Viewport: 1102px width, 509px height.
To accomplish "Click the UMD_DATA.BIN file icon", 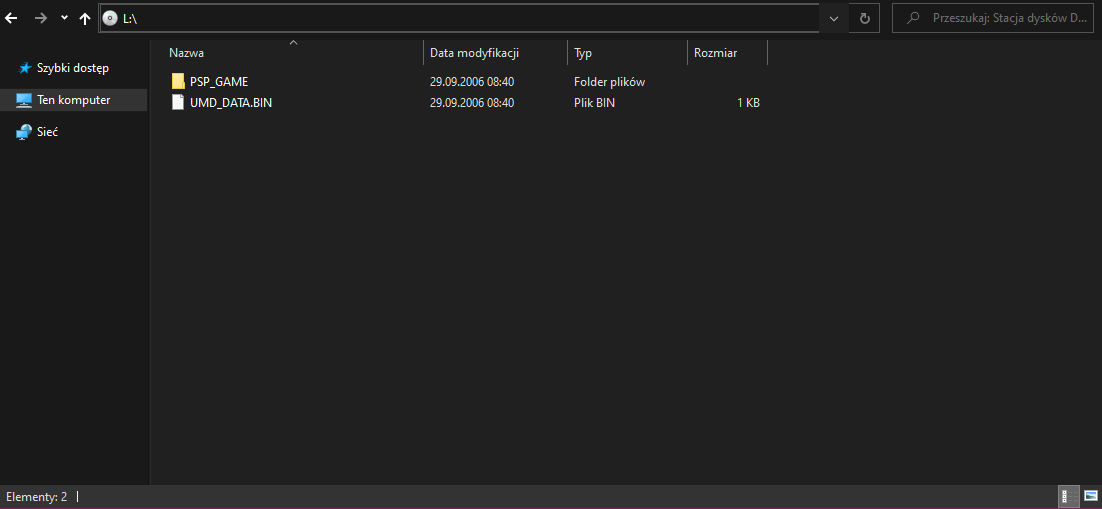I will 178,103.
